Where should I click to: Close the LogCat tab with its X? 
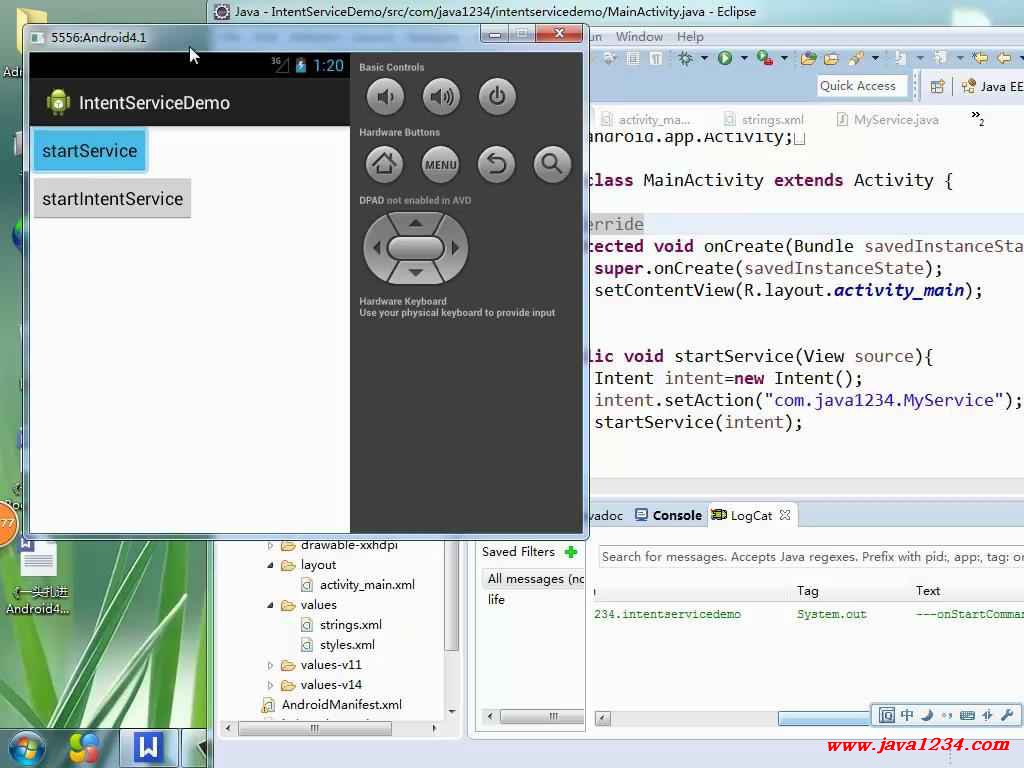[x=785, y=515]
